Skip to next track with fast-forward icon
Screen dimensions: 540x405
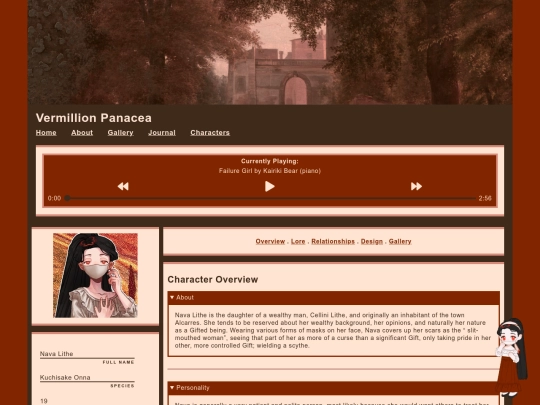pyautogui.click(x=416, y=186)
